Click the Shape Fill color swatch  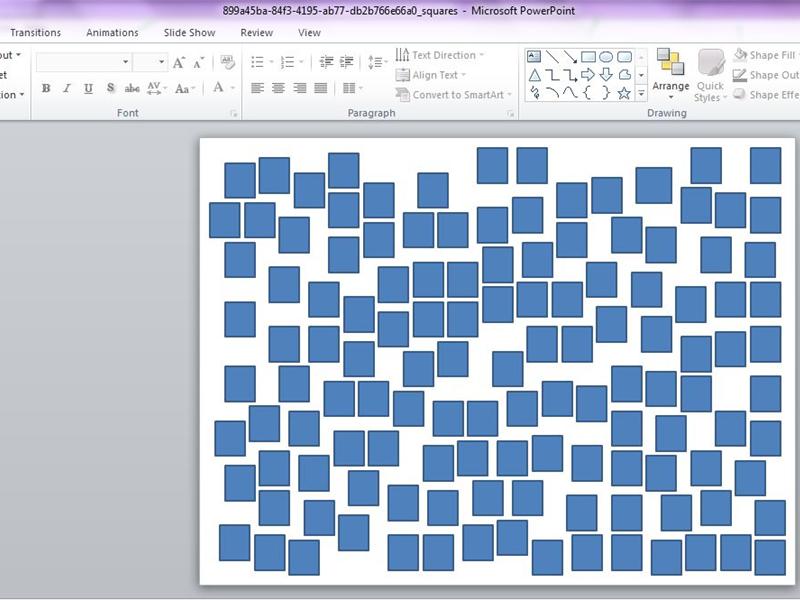pyautogui.click(x=740, y=55)
